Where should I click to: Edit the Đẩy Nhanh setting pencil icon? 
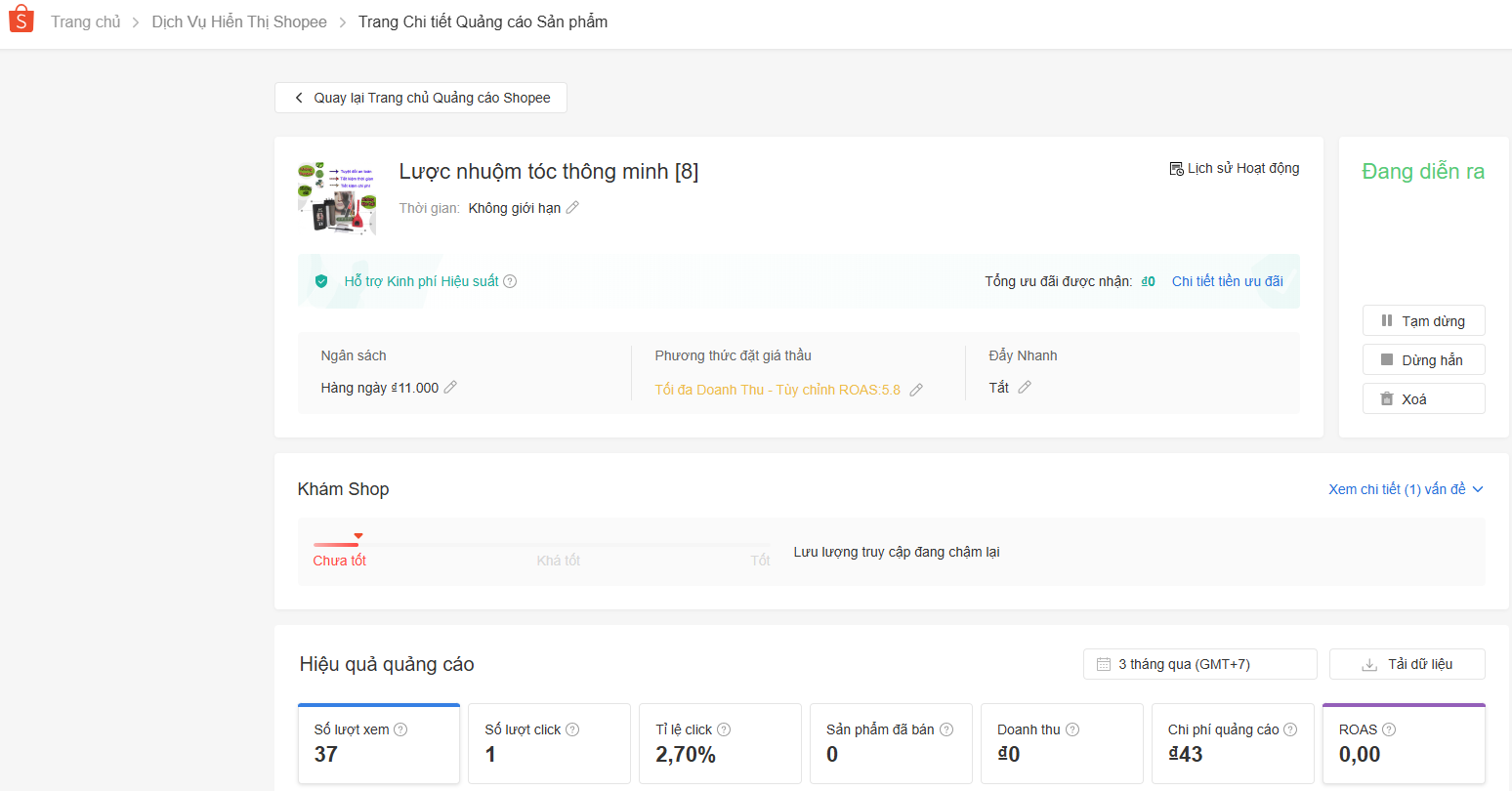pos(1025,387)
